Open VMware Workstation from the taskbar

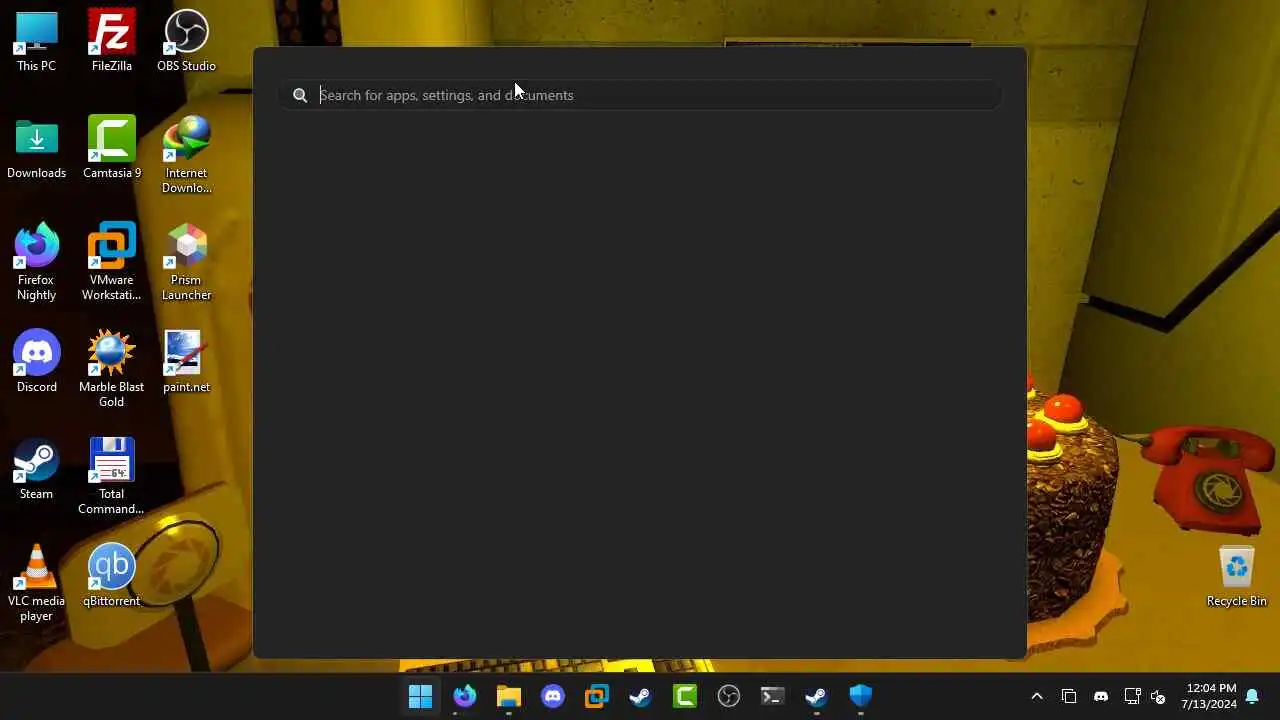597,696
